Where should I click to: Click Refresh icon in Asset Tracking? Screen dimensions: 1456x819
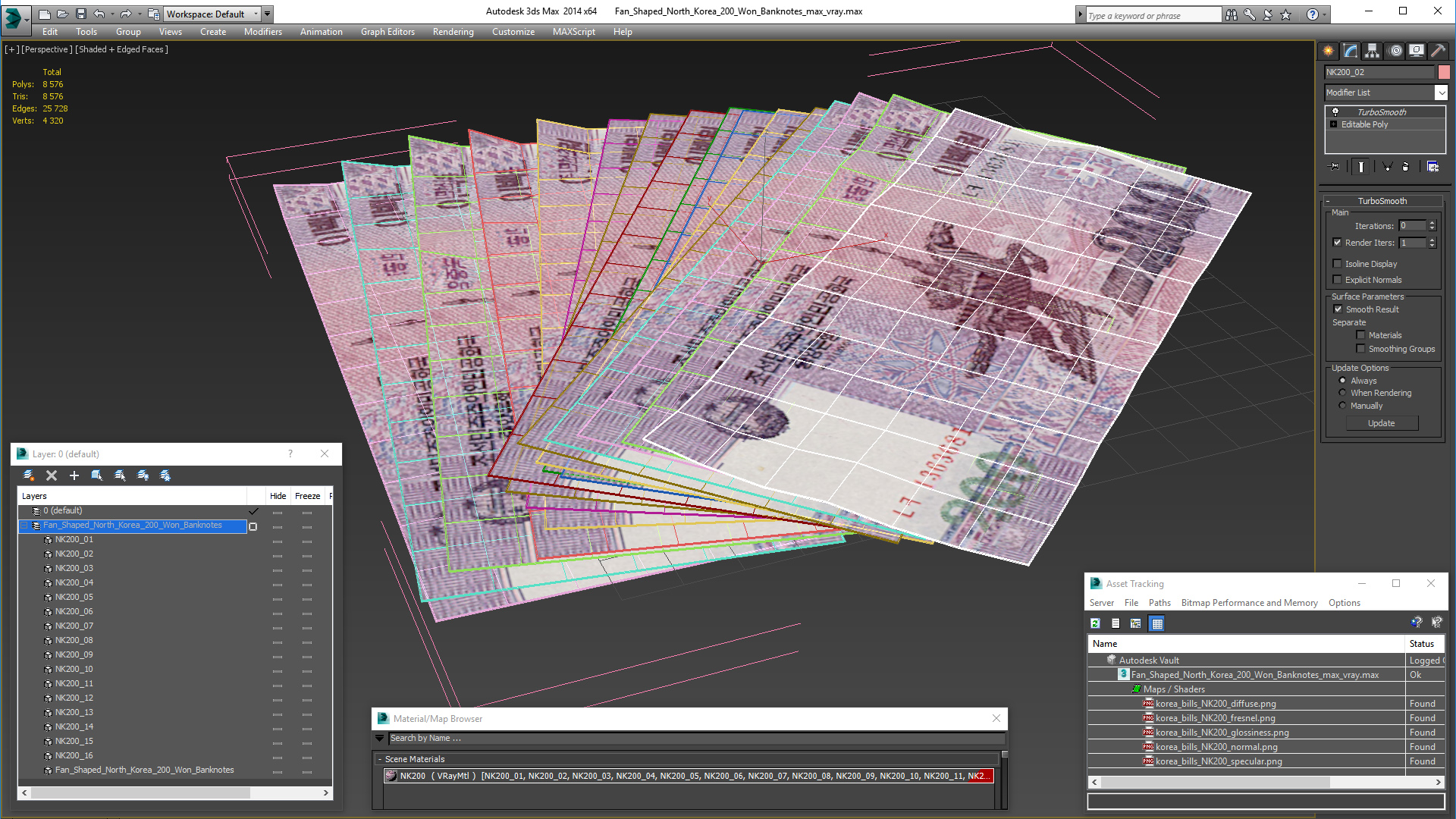pyautogui.click(x=1095, y=623)
